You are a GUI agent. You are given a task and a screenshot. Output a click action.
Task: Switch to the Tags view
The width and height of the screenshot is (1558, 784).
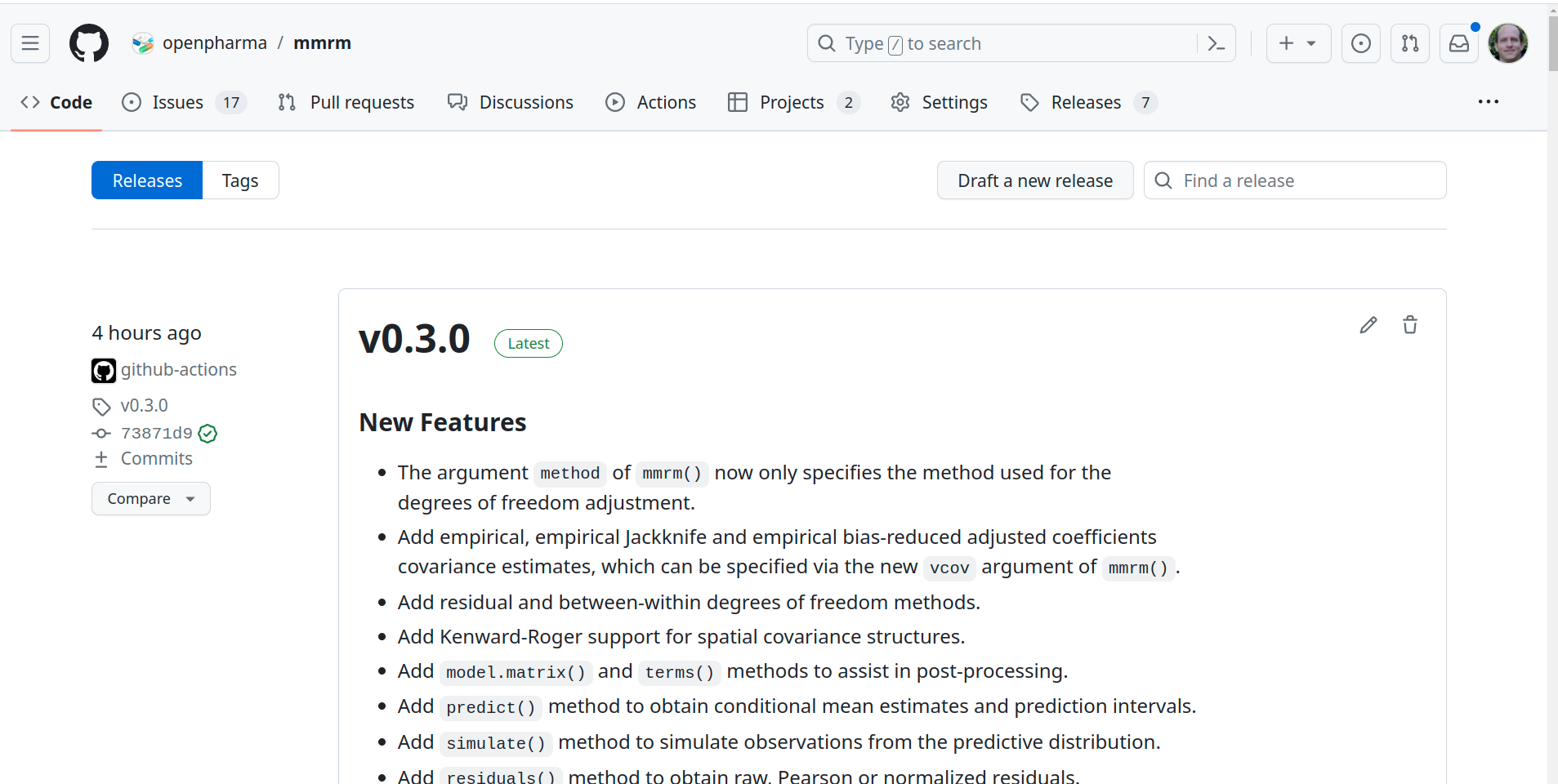[240, 180]
